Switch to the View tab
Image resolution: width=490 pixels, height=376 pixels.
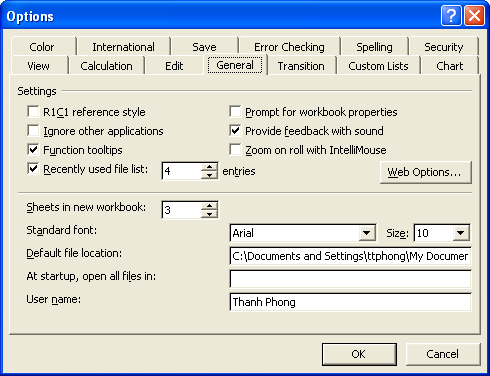point(39,66)
